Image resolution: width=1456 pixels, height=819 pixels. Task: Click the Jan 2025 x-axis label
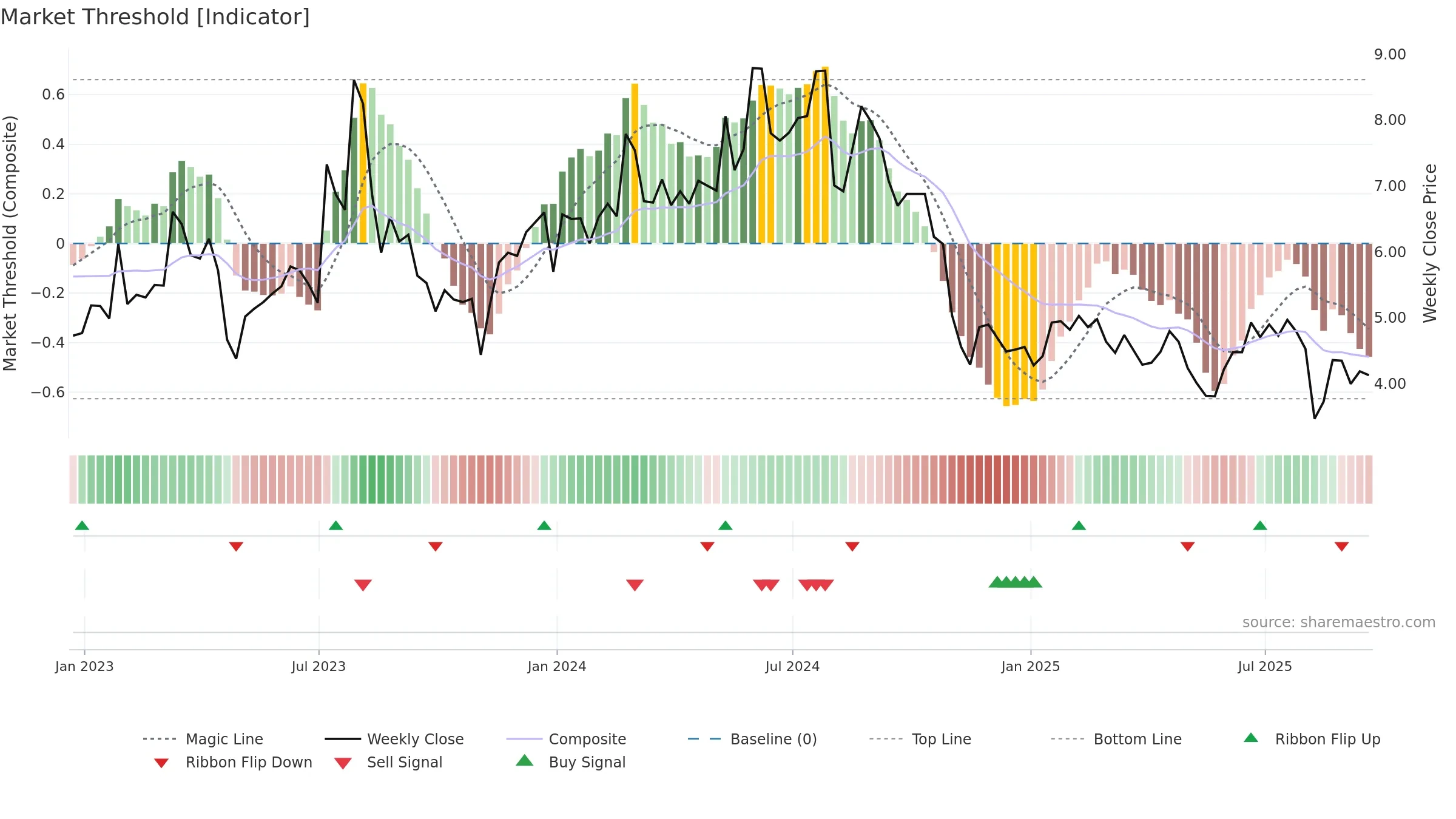click(1031, 667)
